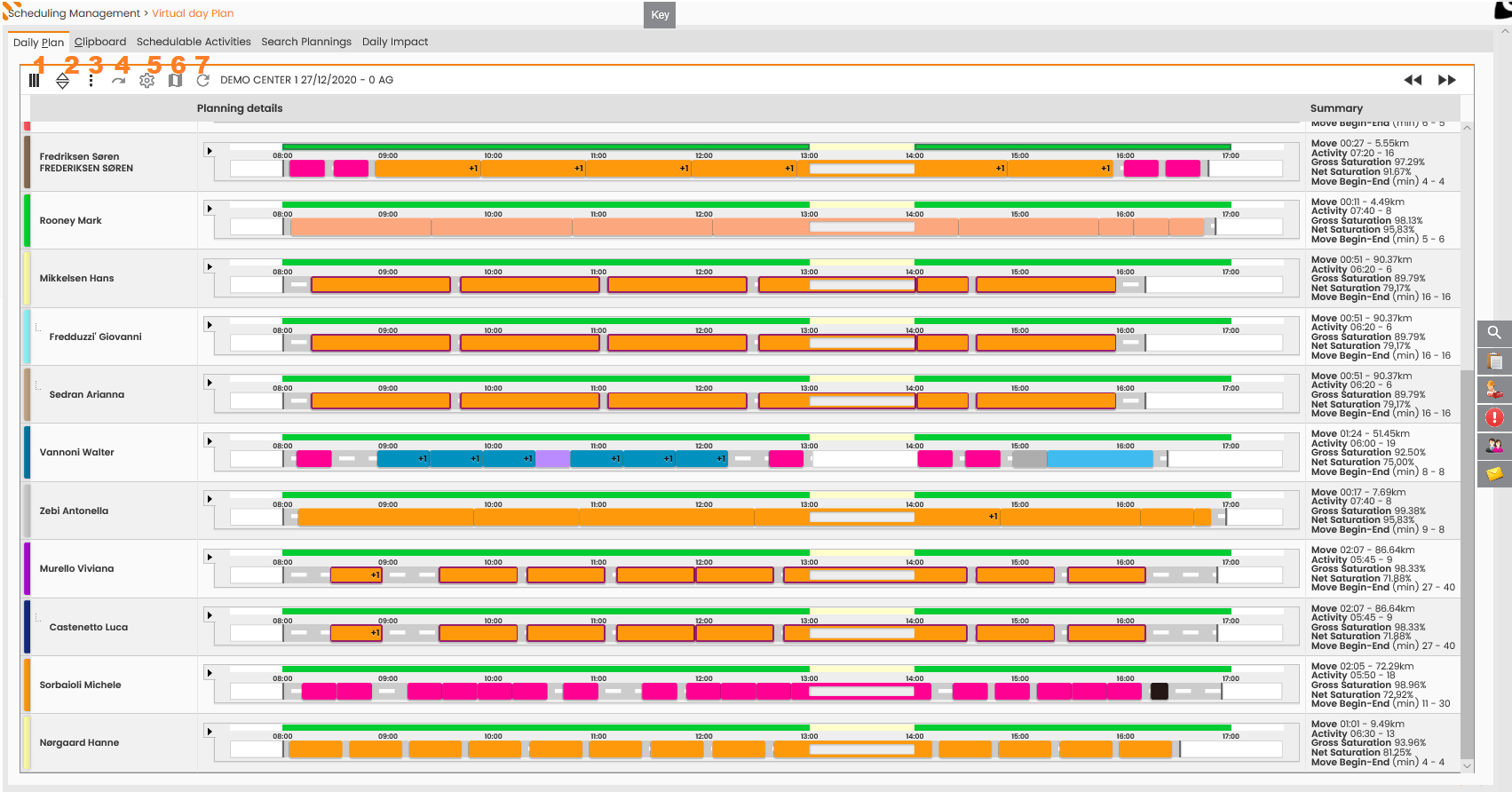This screenshot has height=792, width=1512.
Task: Go to next day with double-right arrows
Action: [1447, 80]
